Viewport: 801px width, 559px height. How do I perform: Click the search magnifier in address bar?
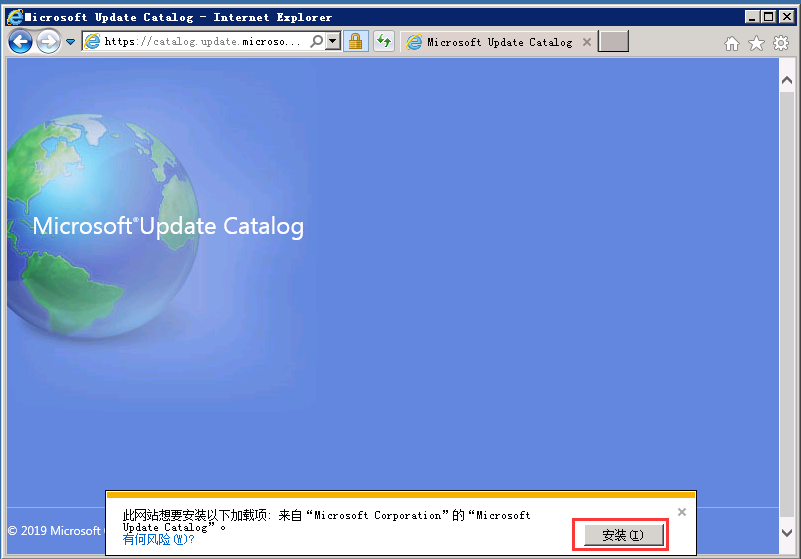tap(316, 42)
